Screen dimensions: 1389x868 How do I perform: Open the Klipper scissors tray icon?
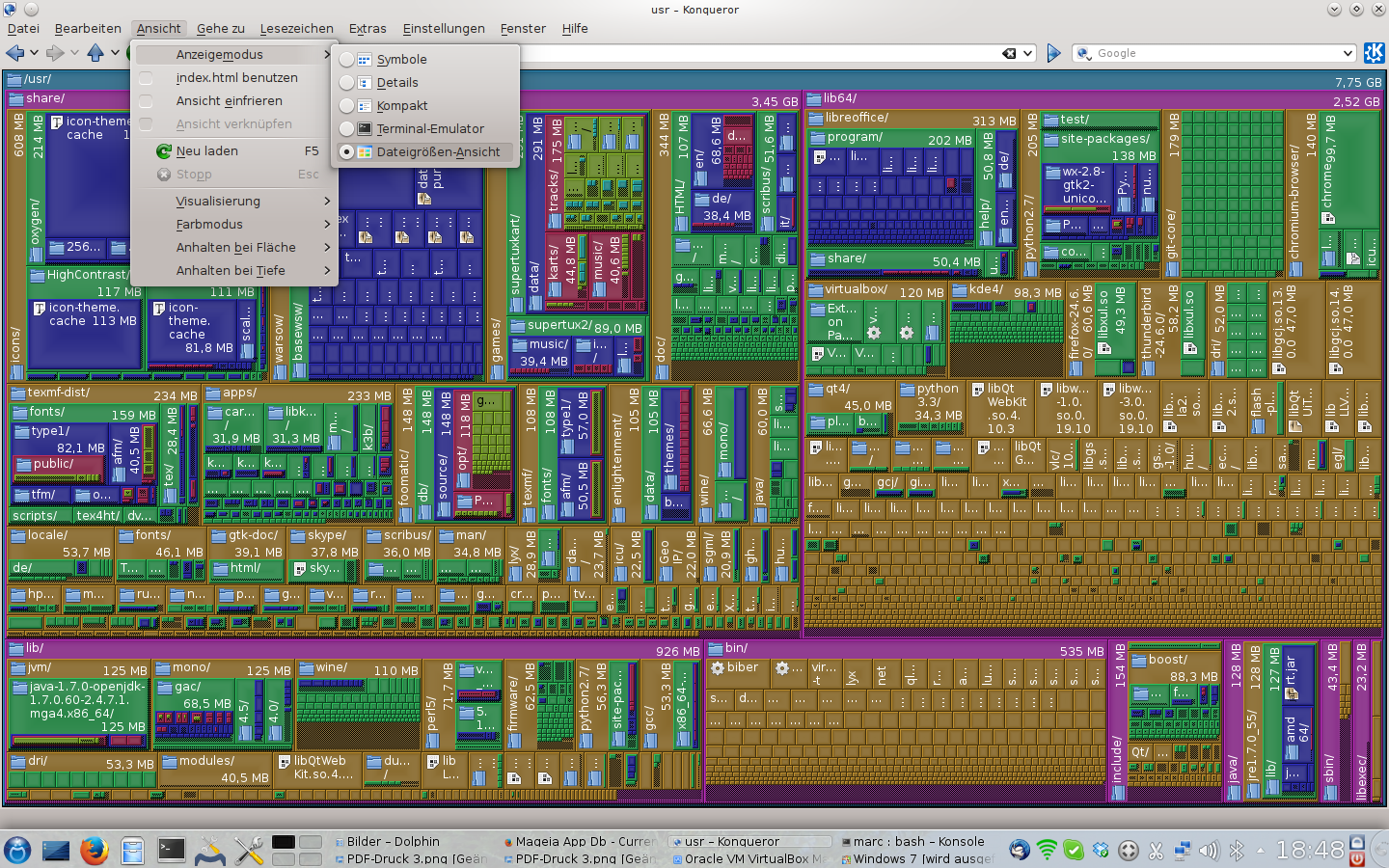1156,851
